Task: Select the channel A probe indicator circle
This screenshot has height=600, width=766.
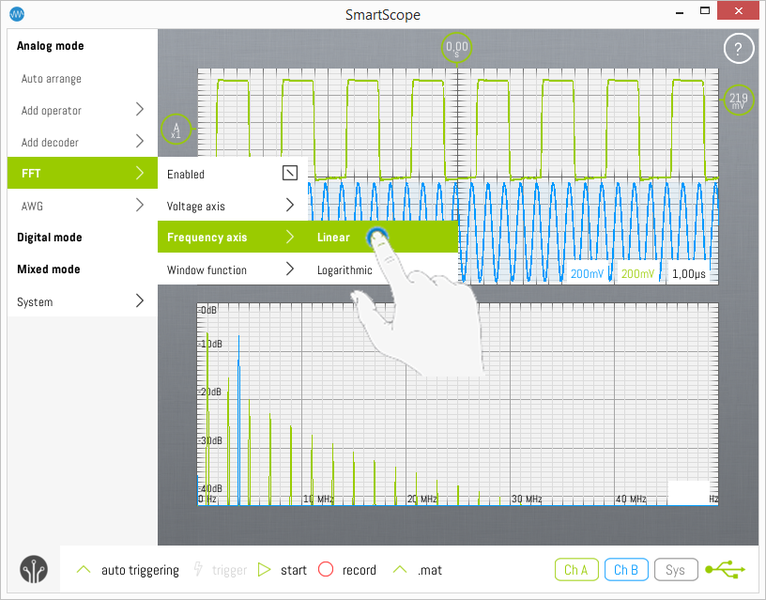Action: click(x=175, y=129)
